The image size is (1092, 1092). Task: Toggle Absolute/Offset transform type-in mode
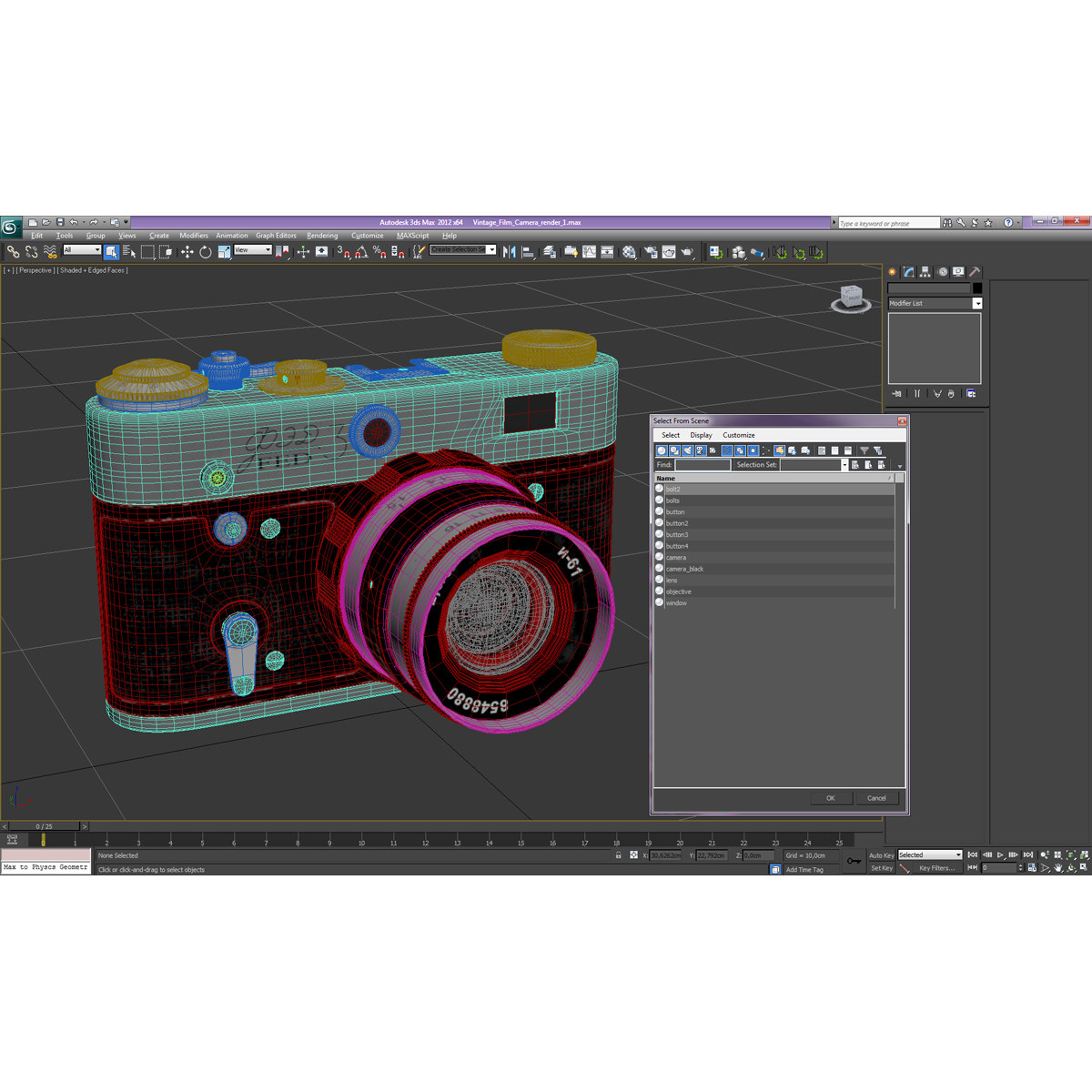[x=634, y=855]
